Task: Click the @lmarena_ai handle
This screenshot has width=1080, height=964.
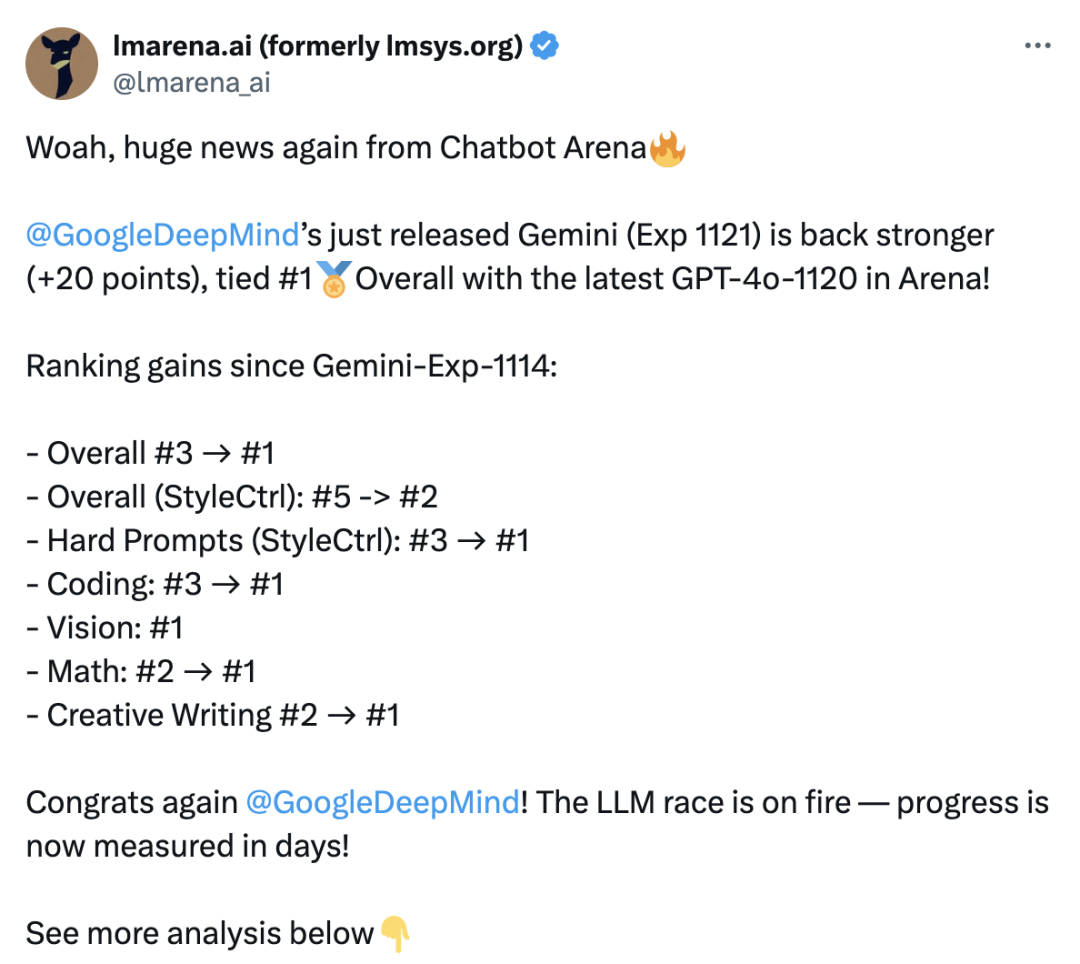Action: point(191,83)
